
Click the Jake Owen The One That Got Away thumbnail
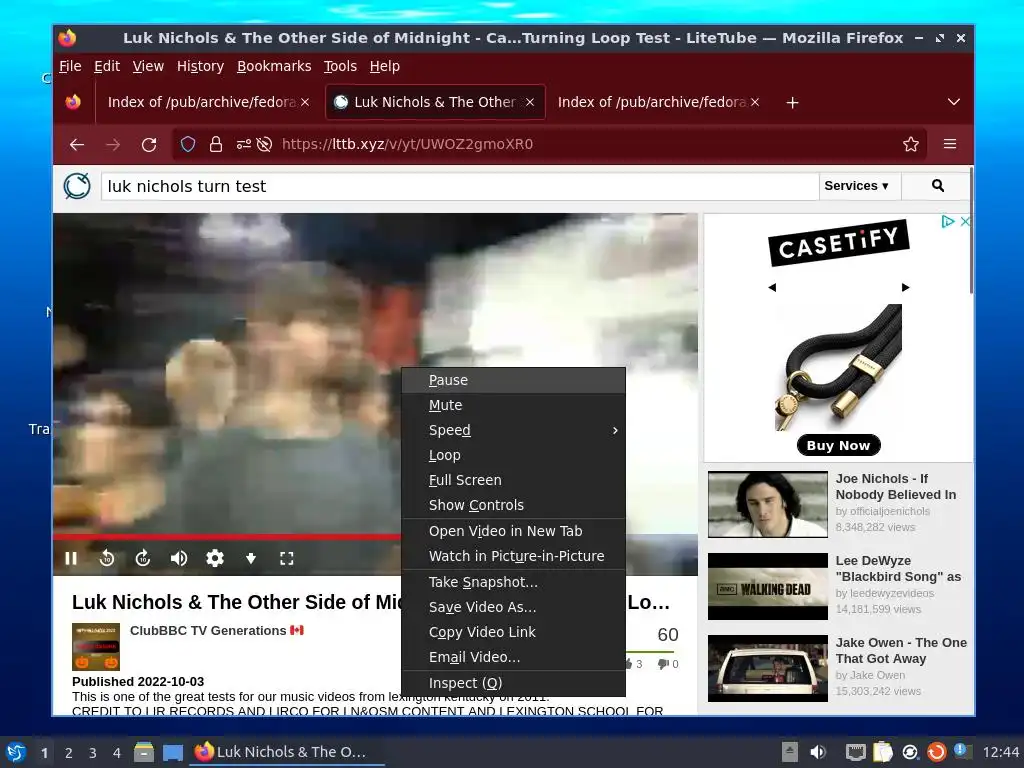tap(767, 668)
